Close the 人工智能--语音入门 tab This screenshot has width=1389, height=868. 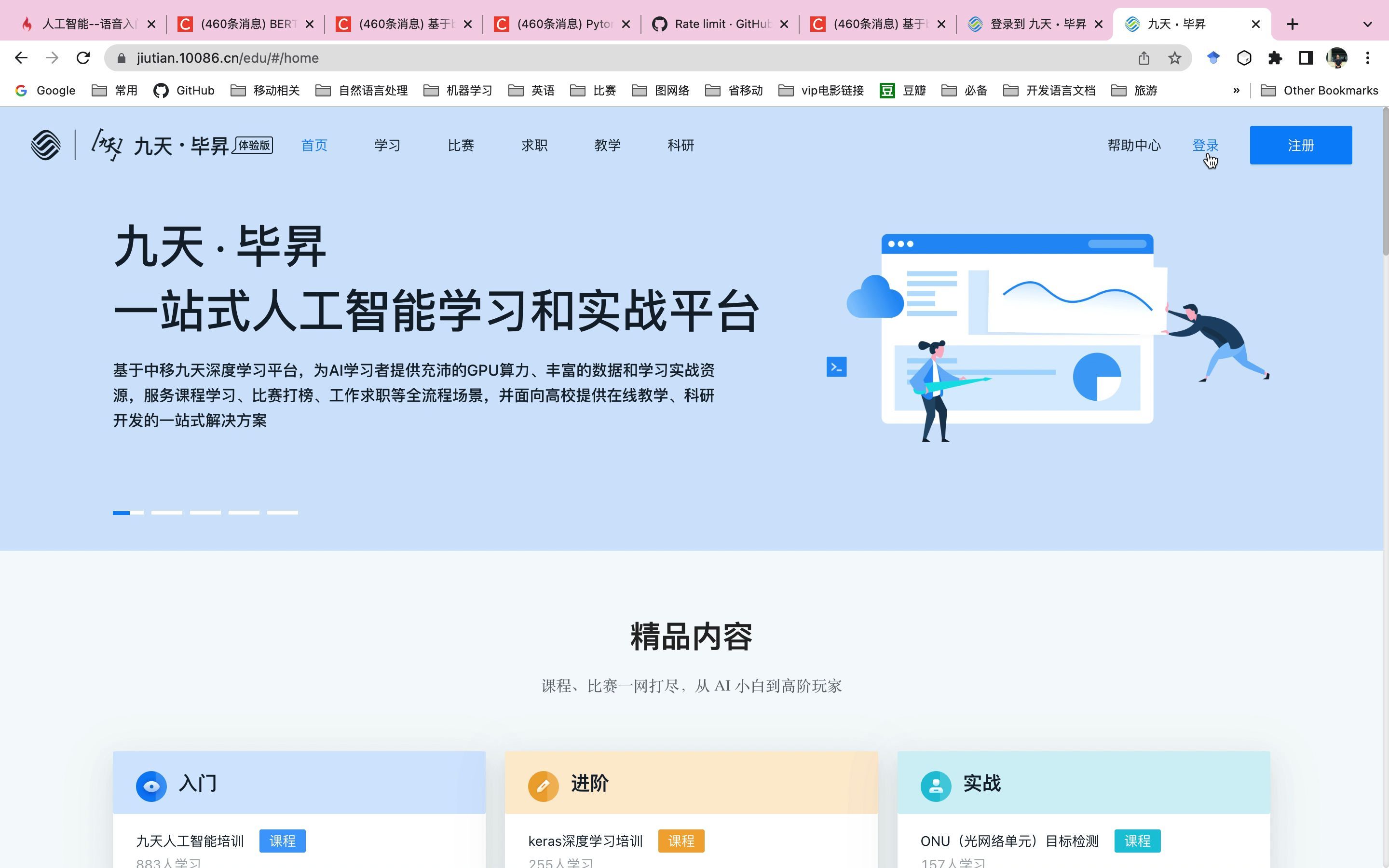coord(151,24)
